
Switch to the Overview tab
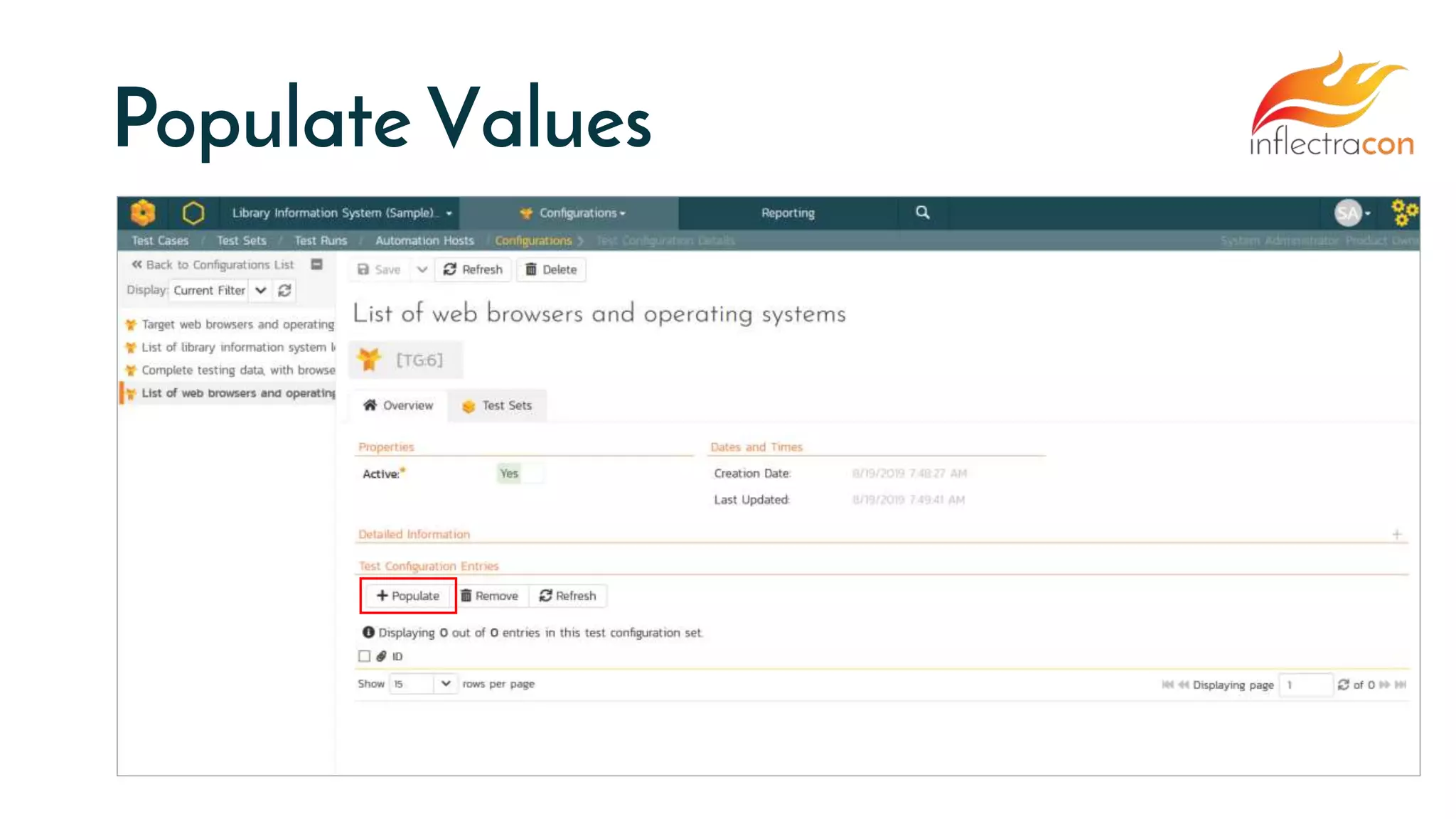coord(398,405)
